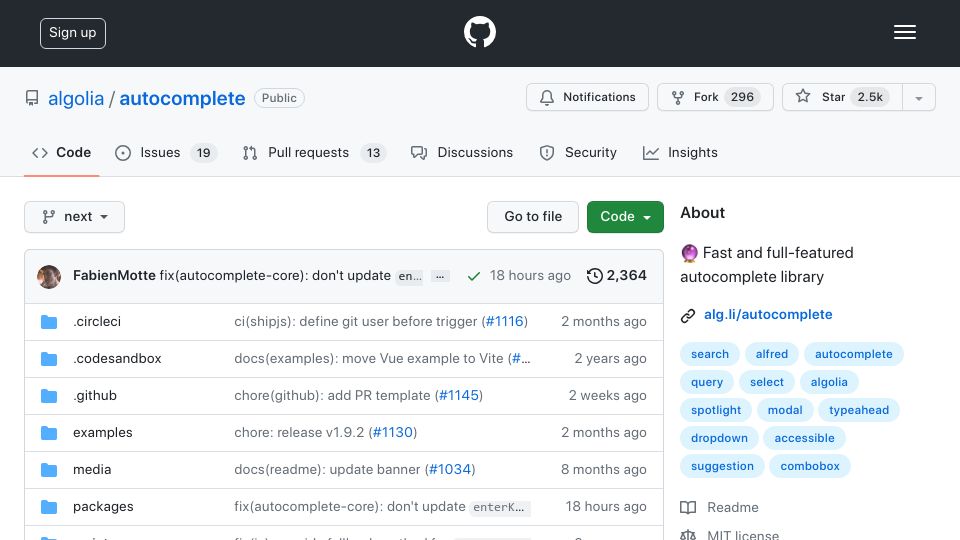Open FabienMotte author link

pos(114,276)
